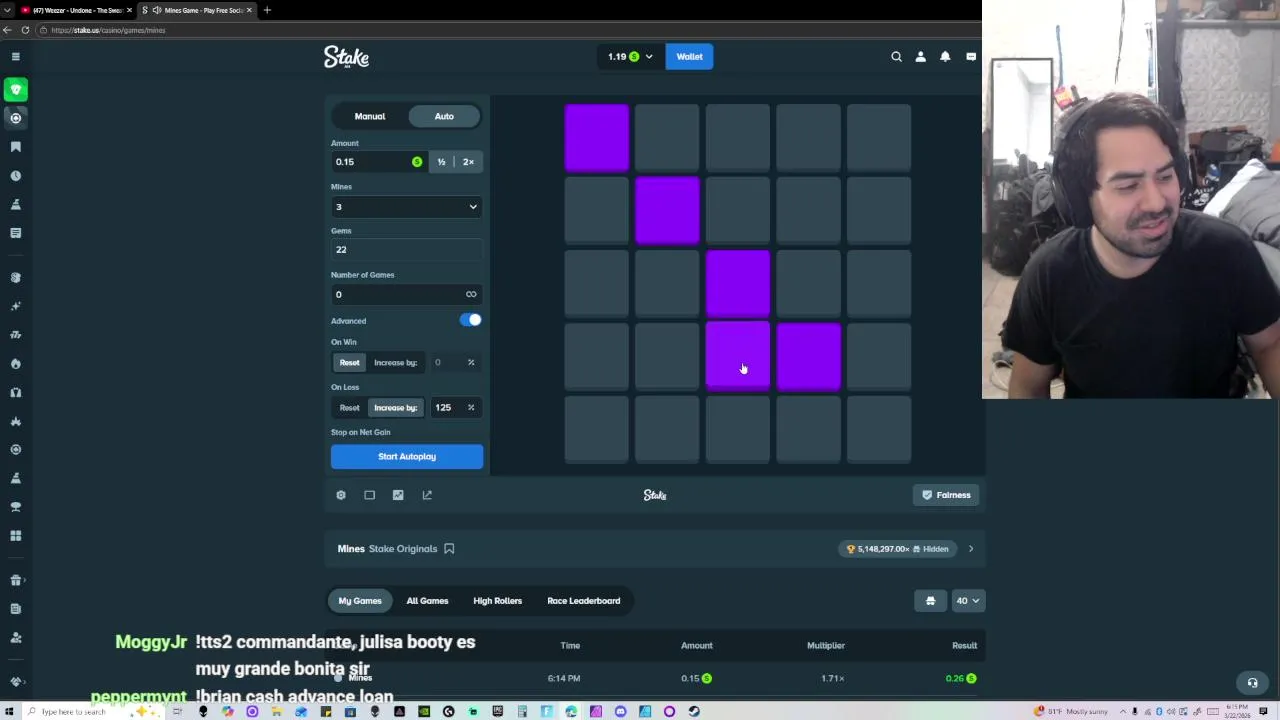Open game settings gear icon

pos(341,495)
